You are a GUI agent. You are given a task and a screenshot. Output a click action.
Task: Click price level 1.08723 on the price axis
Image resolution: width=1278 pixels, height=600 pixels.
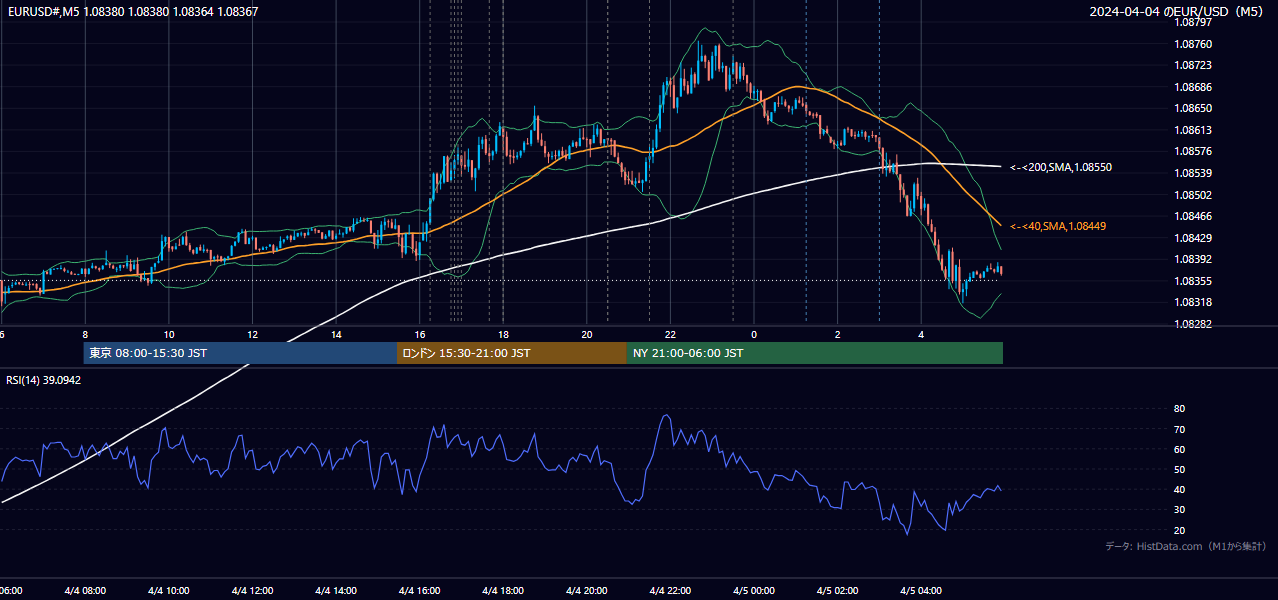[1192, 65]
